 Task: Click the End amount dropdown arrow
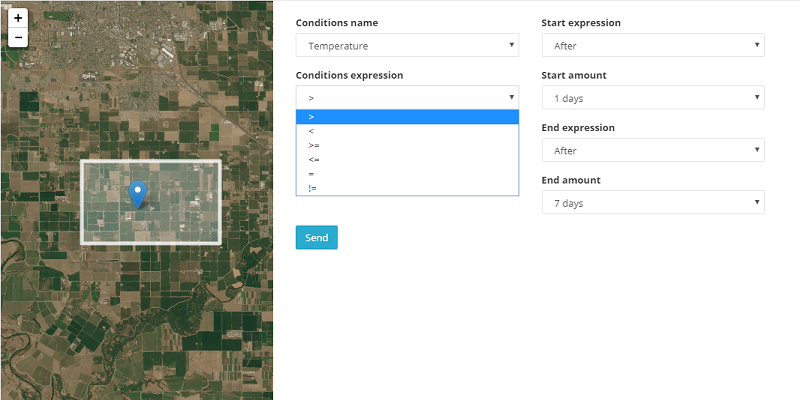tap(758, 203)
